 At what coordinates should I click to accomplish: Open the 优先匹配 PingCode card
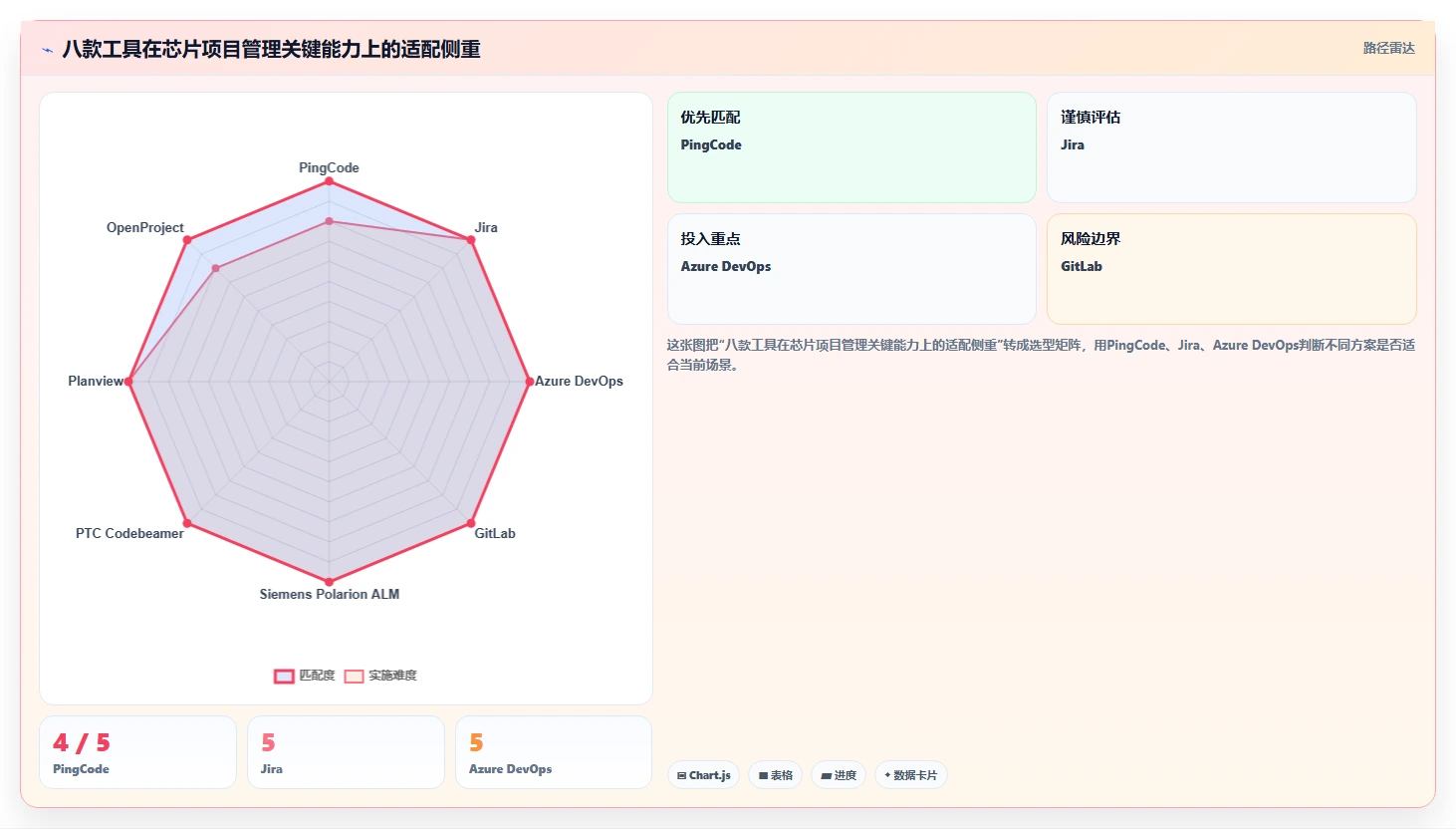click(851, 147)
